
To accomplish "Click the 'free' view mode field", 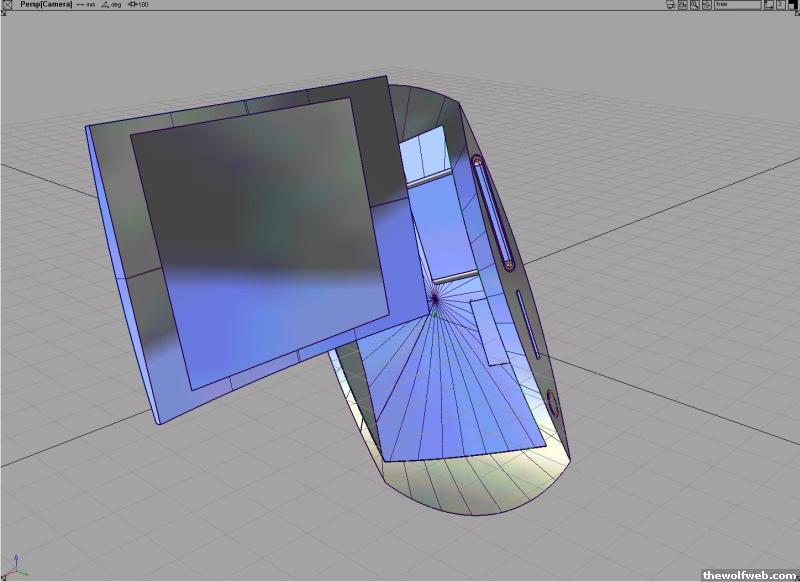I will click(x=737, y=5).
